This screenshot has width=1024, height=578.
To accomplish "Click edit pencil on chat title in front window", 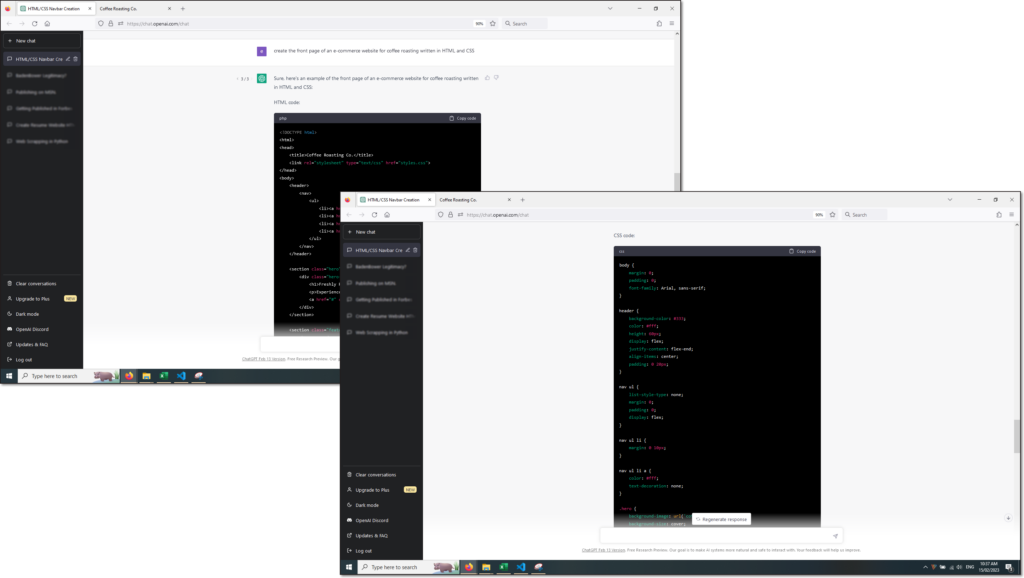I will click(x=407, y=250).
